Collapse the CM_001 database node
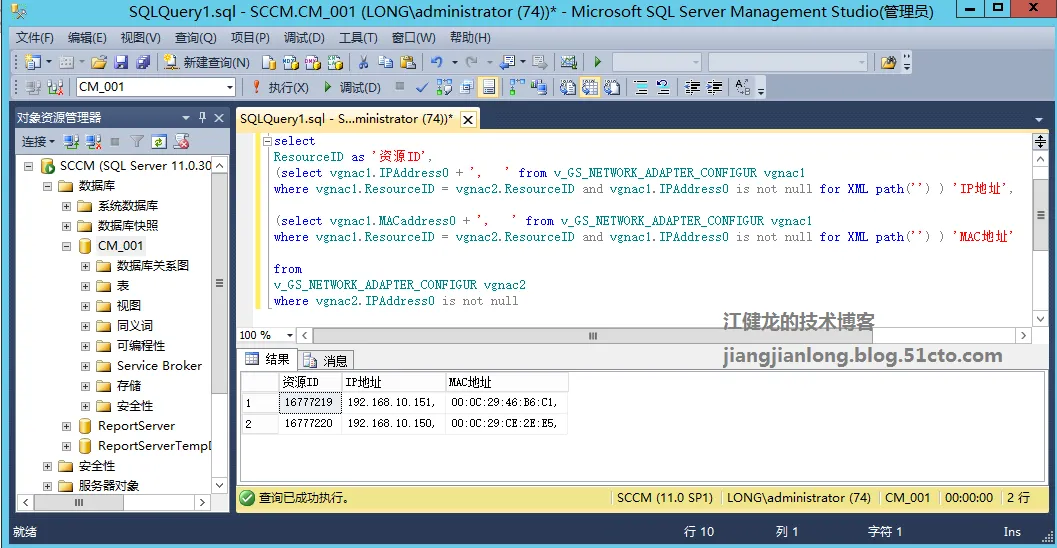 [x=66, y=246]
